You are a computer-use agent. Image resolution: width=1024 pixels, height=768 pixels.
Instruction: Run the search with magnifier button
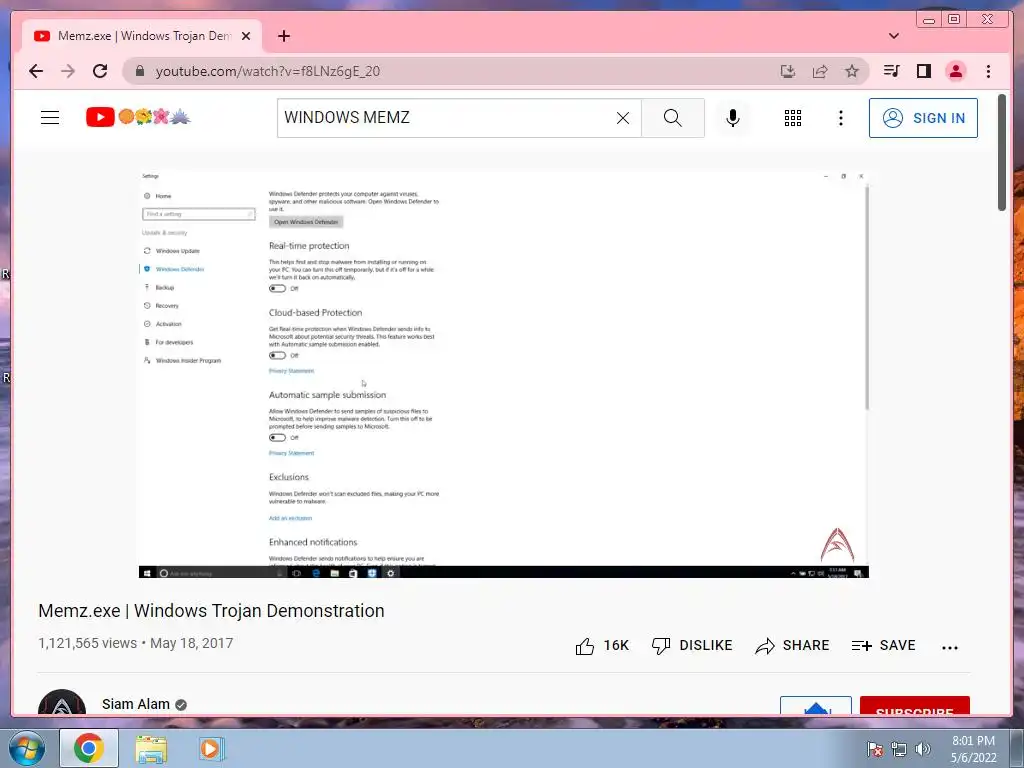pyautogui.click(x=673, y=118)
